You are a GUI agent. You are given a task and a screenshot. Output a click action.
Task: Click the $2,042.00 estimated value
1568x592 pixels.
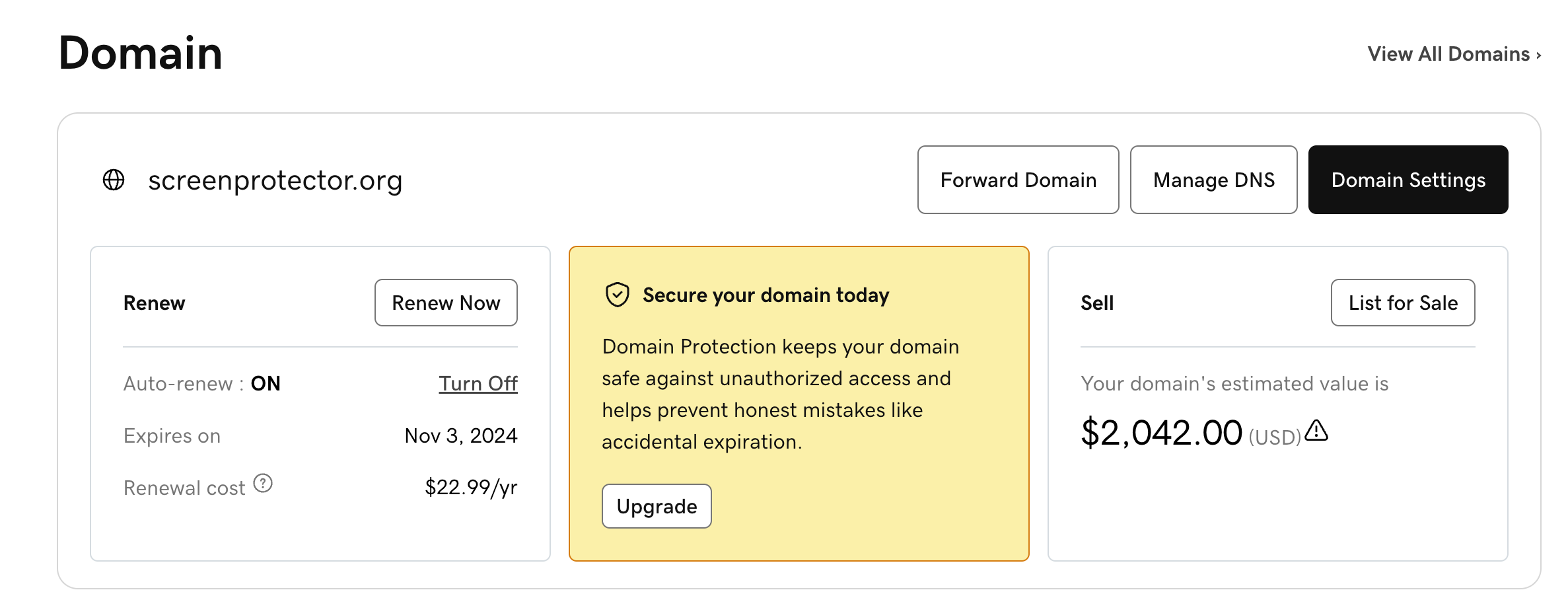click(x=1161, y=433)
